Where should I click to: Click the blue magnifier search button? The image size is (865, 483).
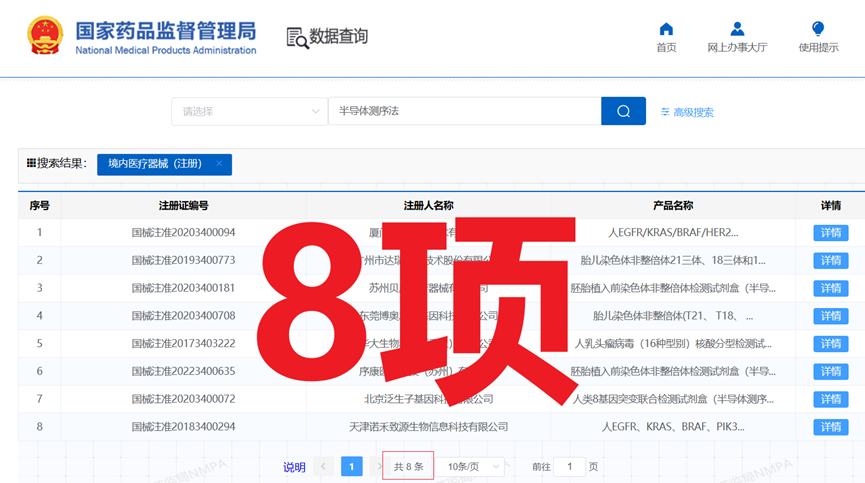[x=623, y=111]
